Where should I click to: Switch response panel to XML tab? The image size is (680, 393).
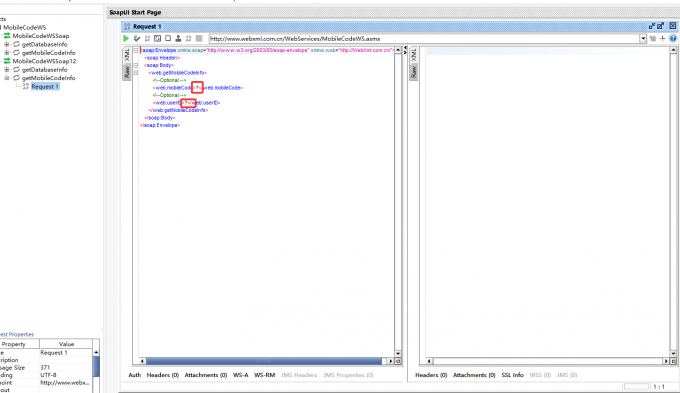pos(414,55)
